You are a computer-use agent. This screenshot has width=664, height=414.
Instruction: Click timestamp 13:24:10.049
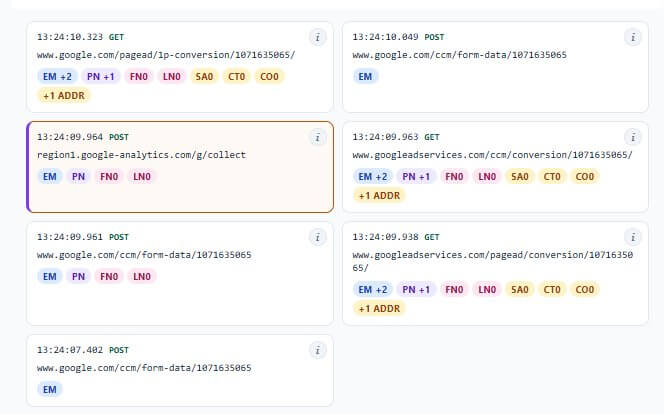(385, 37)
